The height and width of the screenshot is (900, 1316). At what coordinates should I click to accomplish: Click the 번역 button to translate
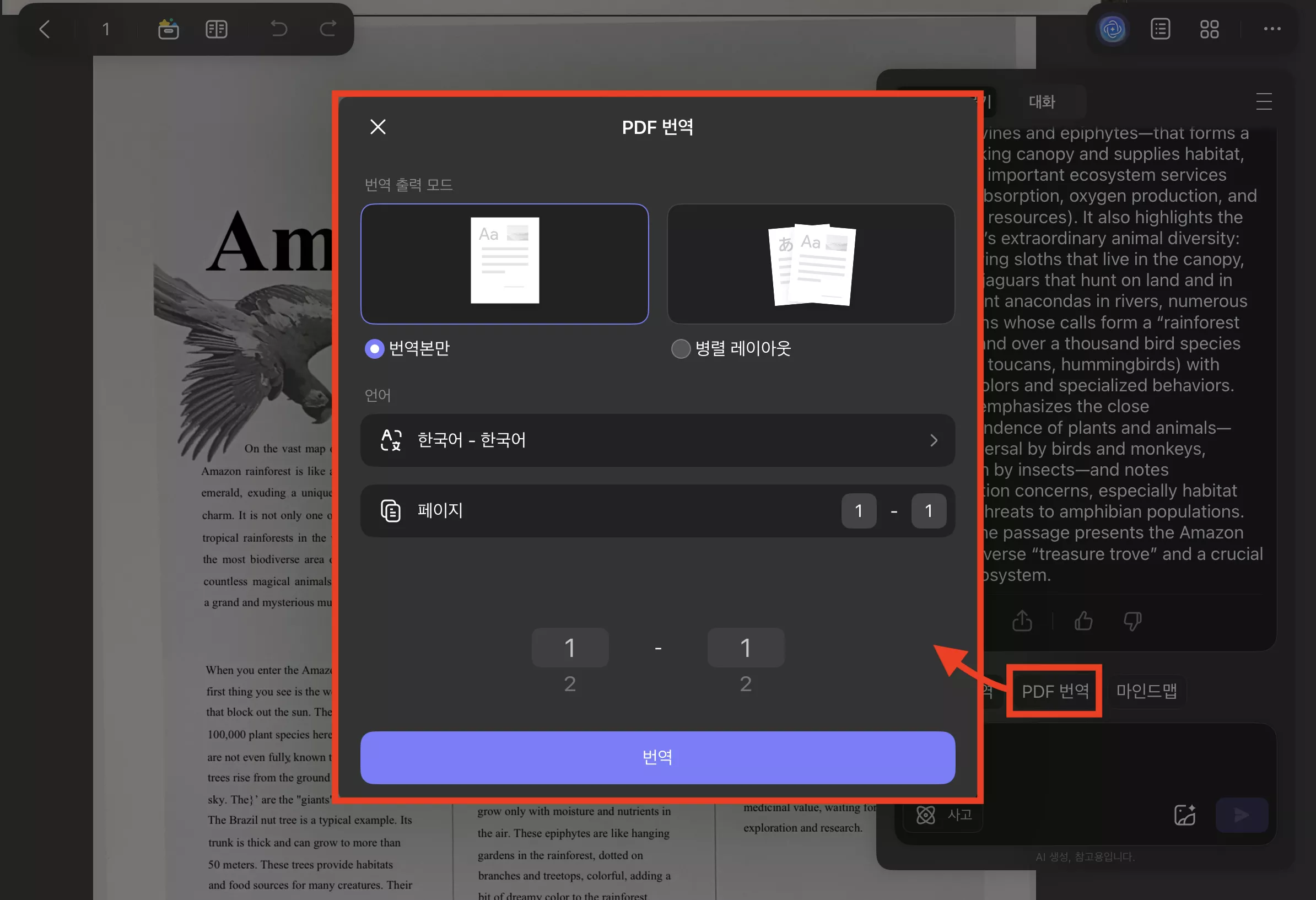[x=657, y=757]
